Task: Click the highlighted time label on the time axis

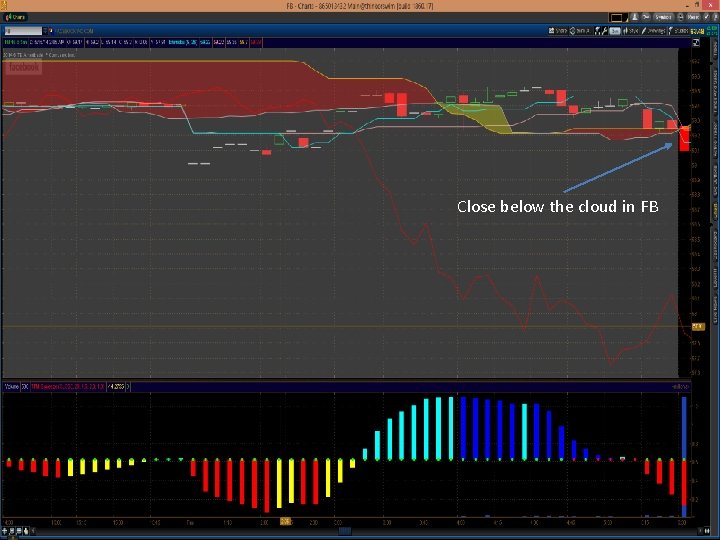Action: point(285,522)
